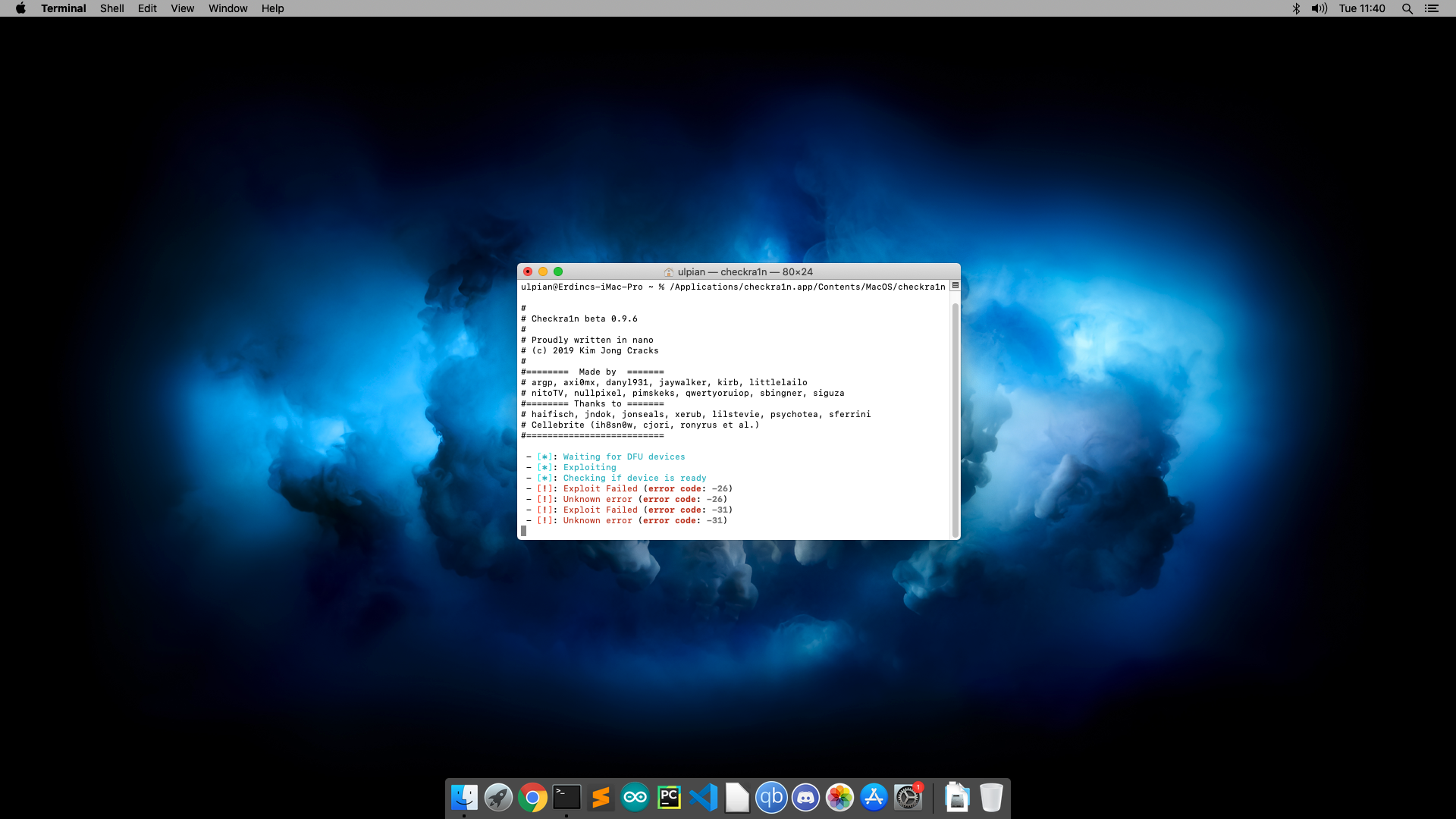
Task: Zoom the checkra1n Terminal window
Action: click(x=558, y=271)
